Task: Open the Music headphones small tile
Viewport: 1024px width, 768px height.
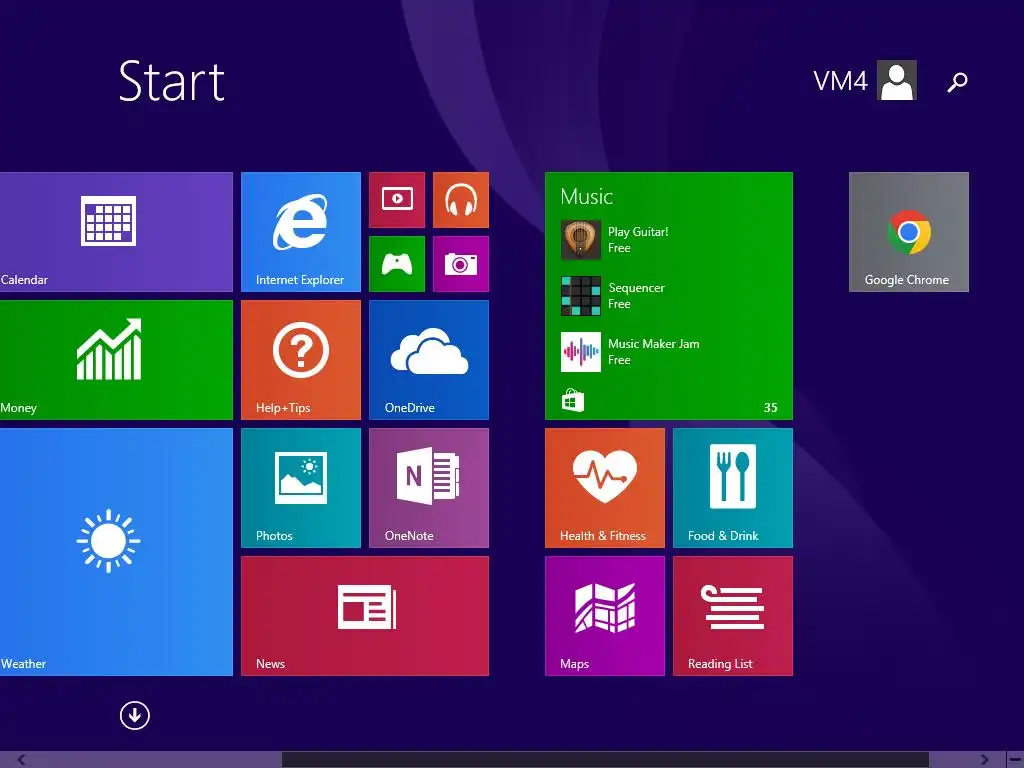Action: point(460,200)
